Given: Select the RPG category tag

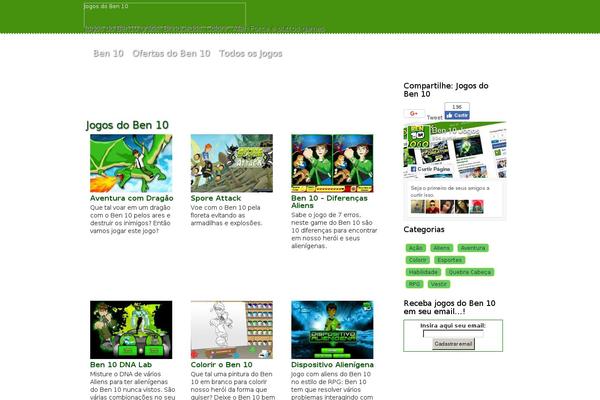Looking at the screenshot, I should [x=414, y=284].
